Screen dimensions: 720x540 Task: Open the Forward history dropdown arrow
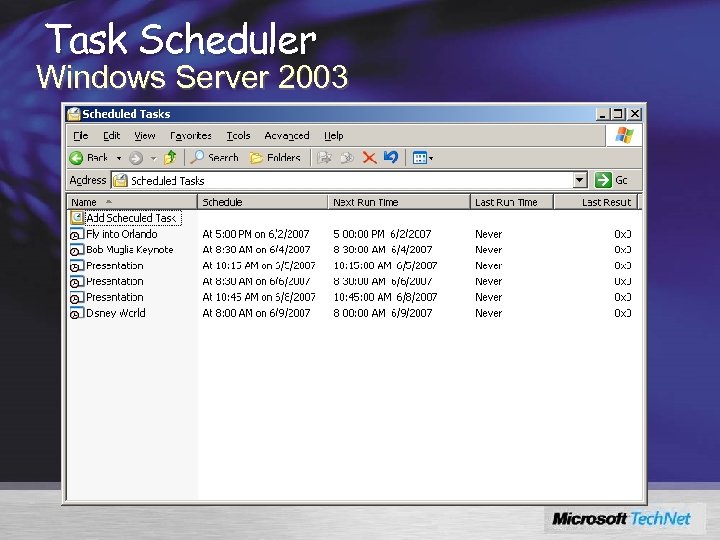click(x=153, y=158)
